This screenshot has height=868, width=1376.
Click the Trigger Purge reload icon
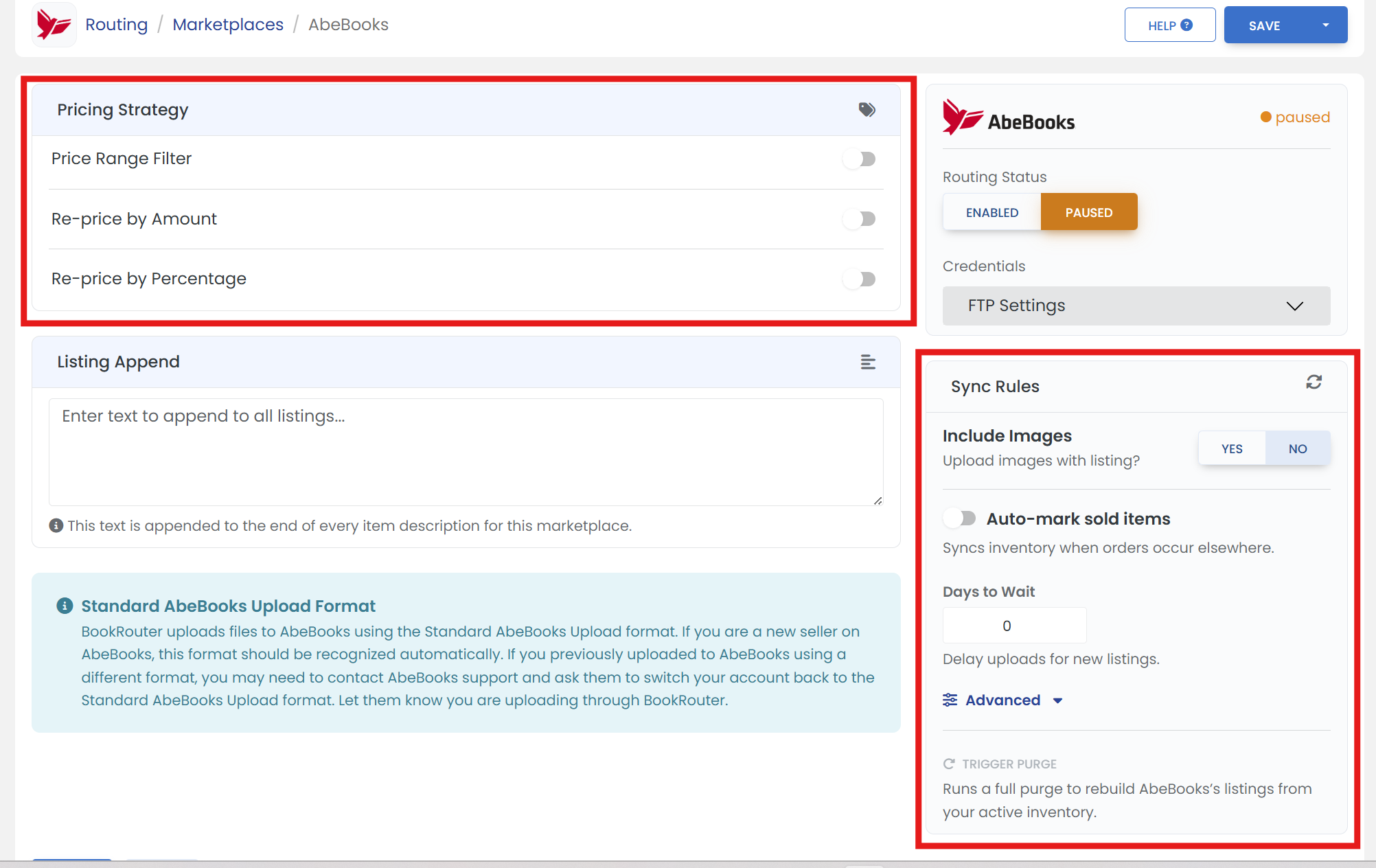[x=949, y=764]
